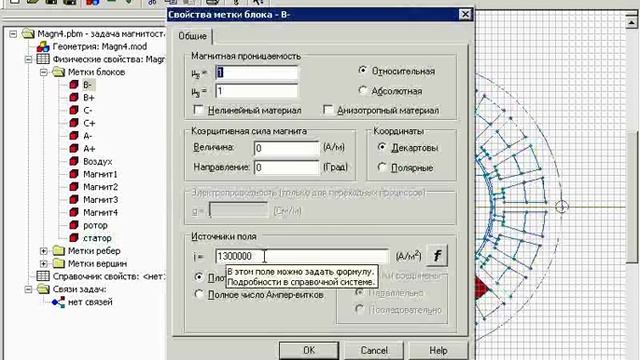Select the Справочник свойств entry
This screenshot has width=640, height=360.
[x=109, y=276]
